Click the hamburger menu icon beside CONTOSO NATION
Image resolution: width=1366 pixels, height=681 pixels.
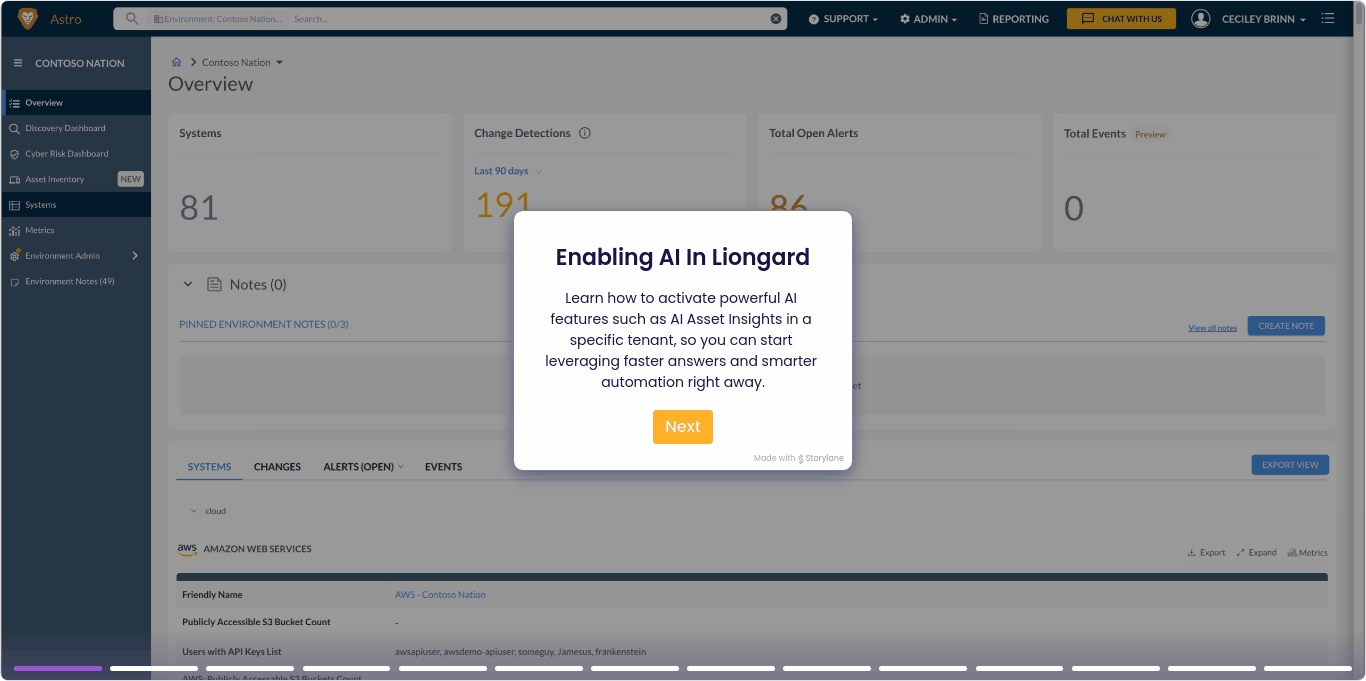[x=17, y=63]
